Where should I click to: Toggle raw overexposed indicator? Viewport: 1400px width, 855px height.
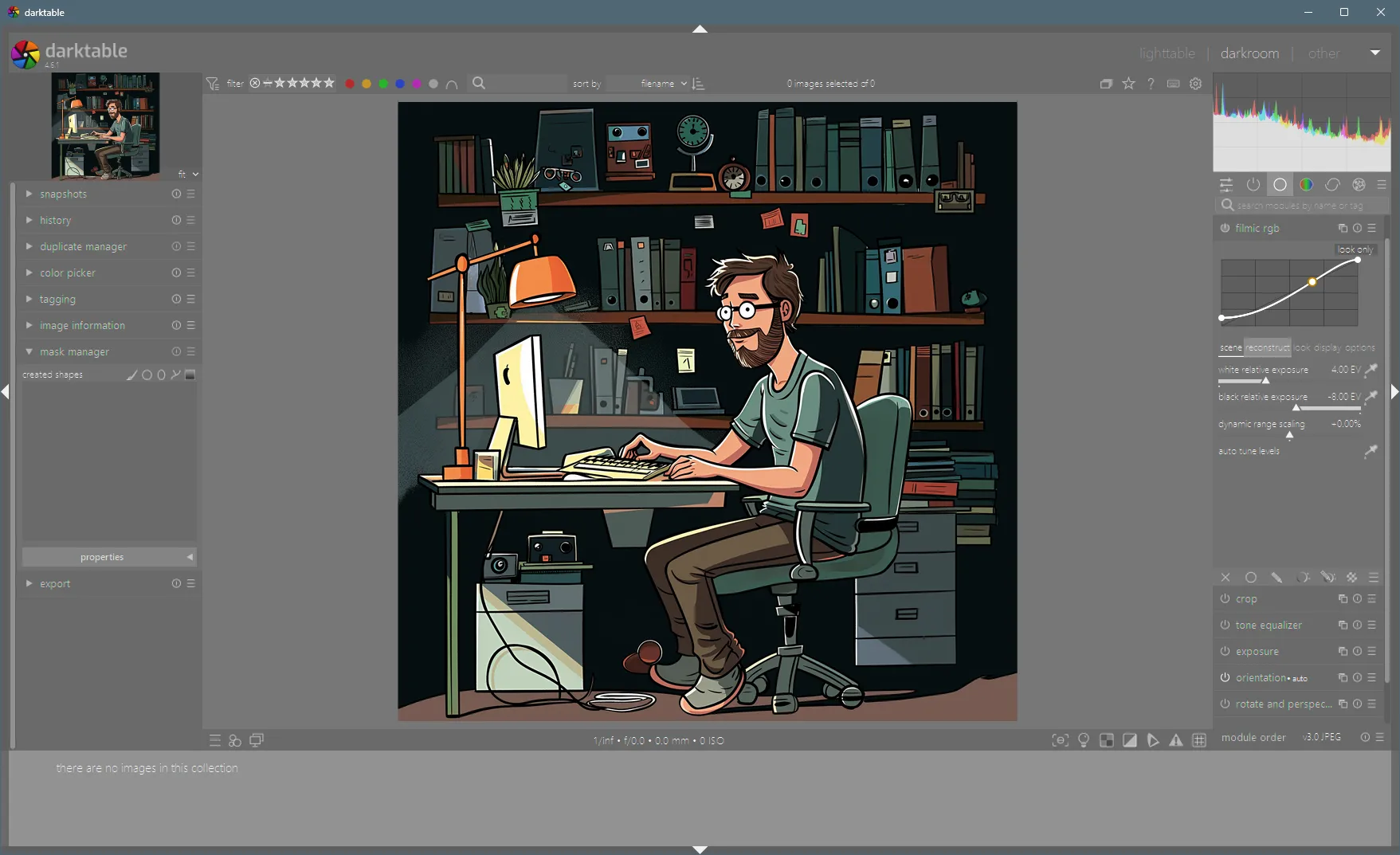pyautogui.click(x=1107, y=740)
